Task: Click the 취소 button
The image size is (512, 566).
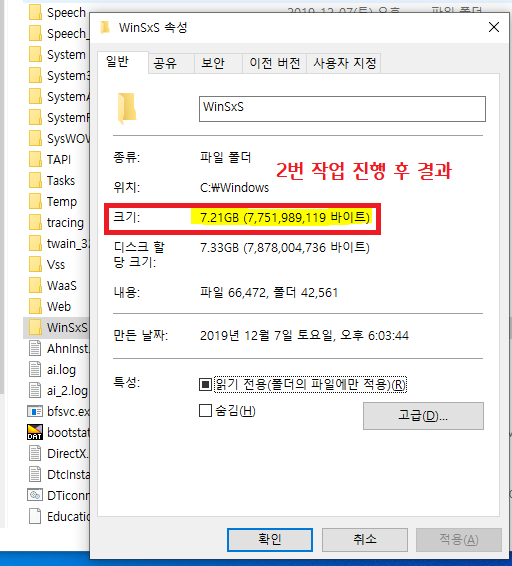Action: pyautogui.click(x=365, y=540)
